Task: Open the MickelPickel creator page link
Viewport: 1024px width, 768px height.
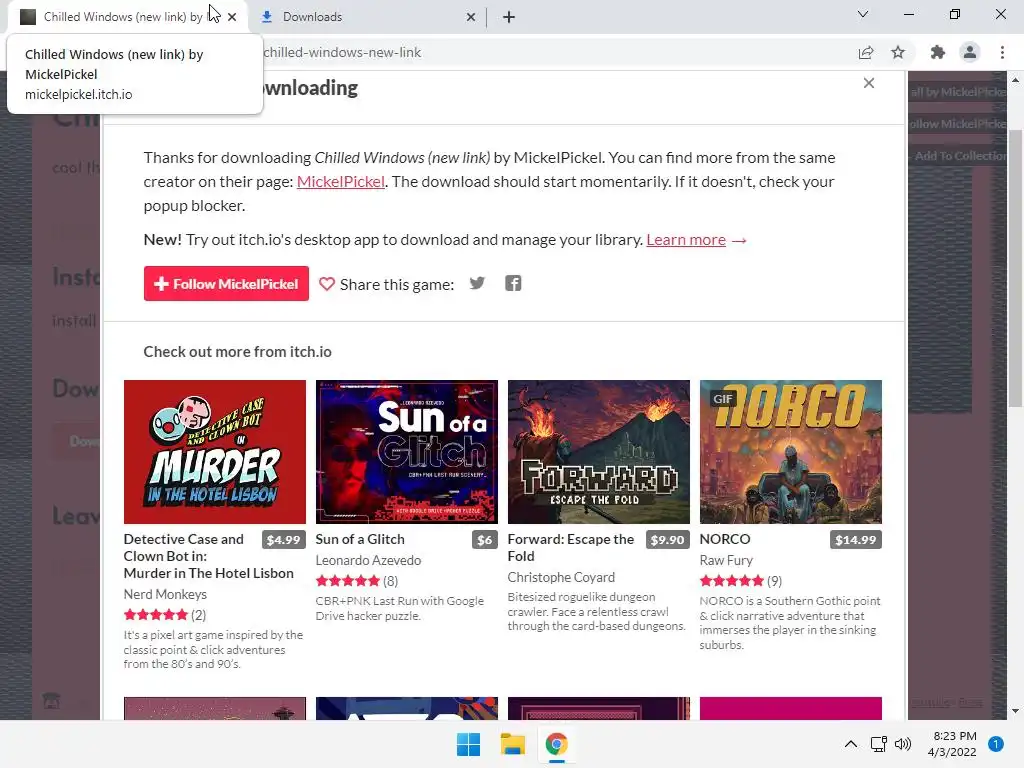Action: coord(340,182)
